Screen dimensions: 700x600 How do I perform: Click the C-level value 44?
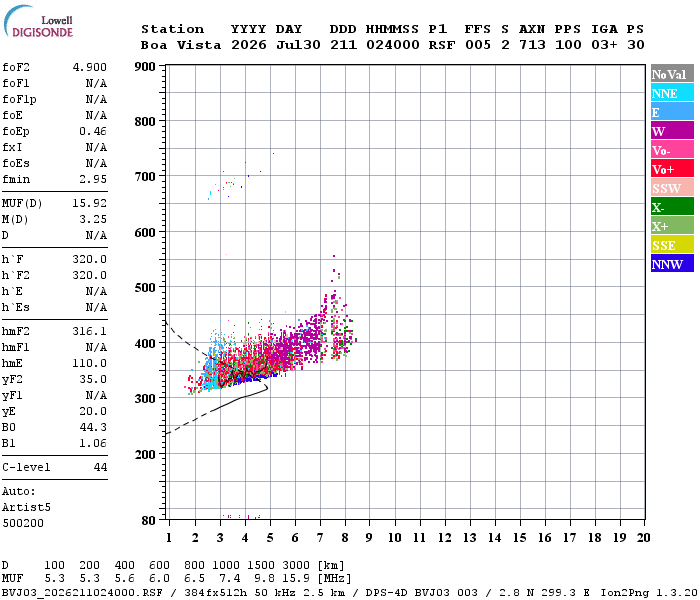100,467
